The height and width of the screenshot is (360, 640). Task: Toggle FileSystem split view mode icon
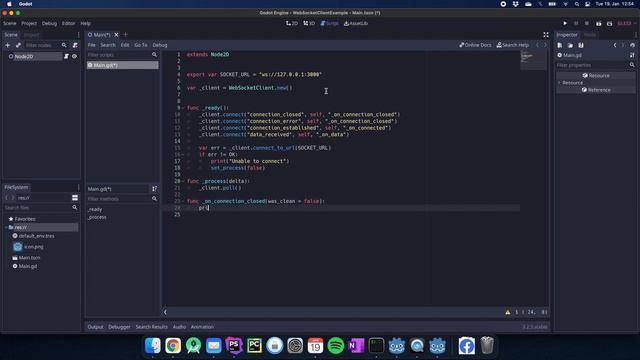pos(75,198)
